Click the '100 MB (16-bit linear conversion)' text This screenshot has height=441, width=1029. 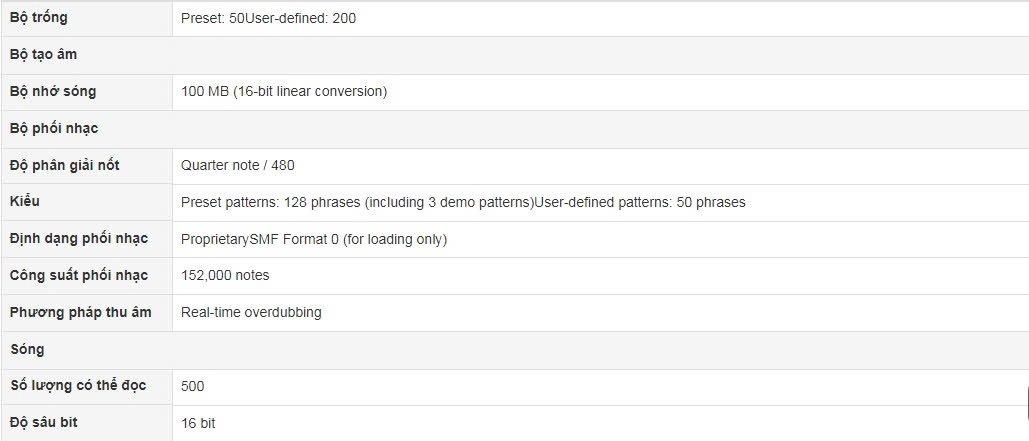pyautogui.click(x=284, y=92)
